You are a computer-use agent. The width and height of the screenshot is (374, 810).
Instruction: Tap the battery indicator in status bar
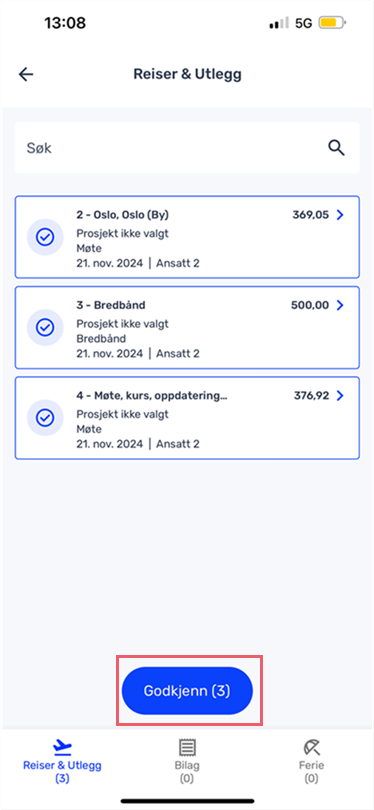333,23
